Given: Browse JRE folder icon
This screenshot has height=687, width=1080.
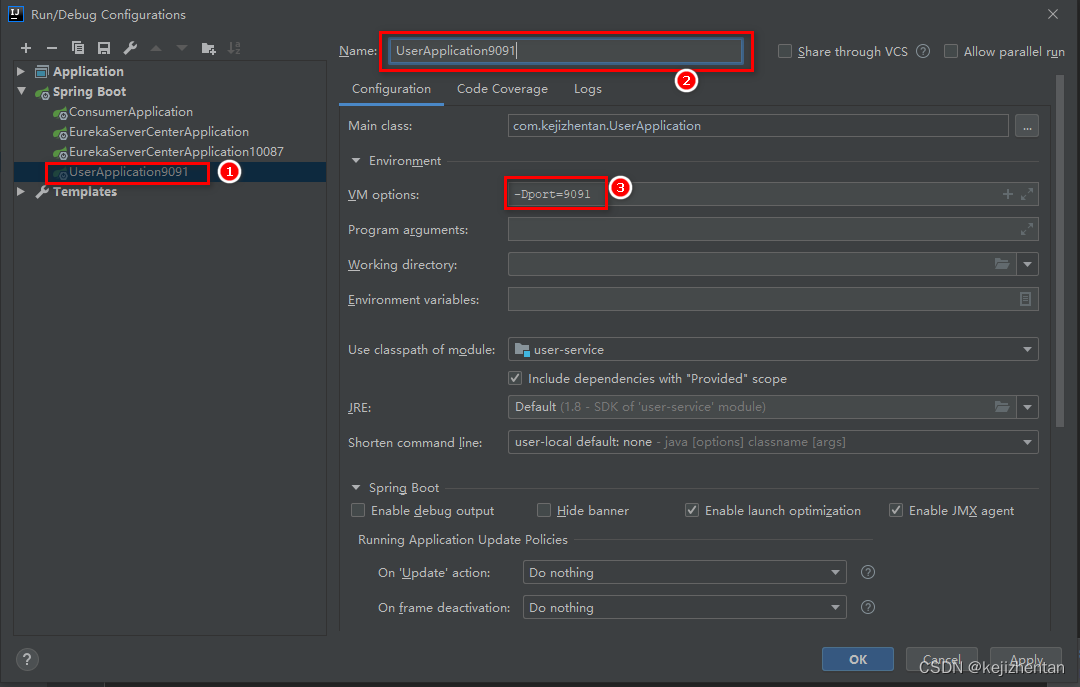Looking at the screenshot, I should pos(1002,407).
